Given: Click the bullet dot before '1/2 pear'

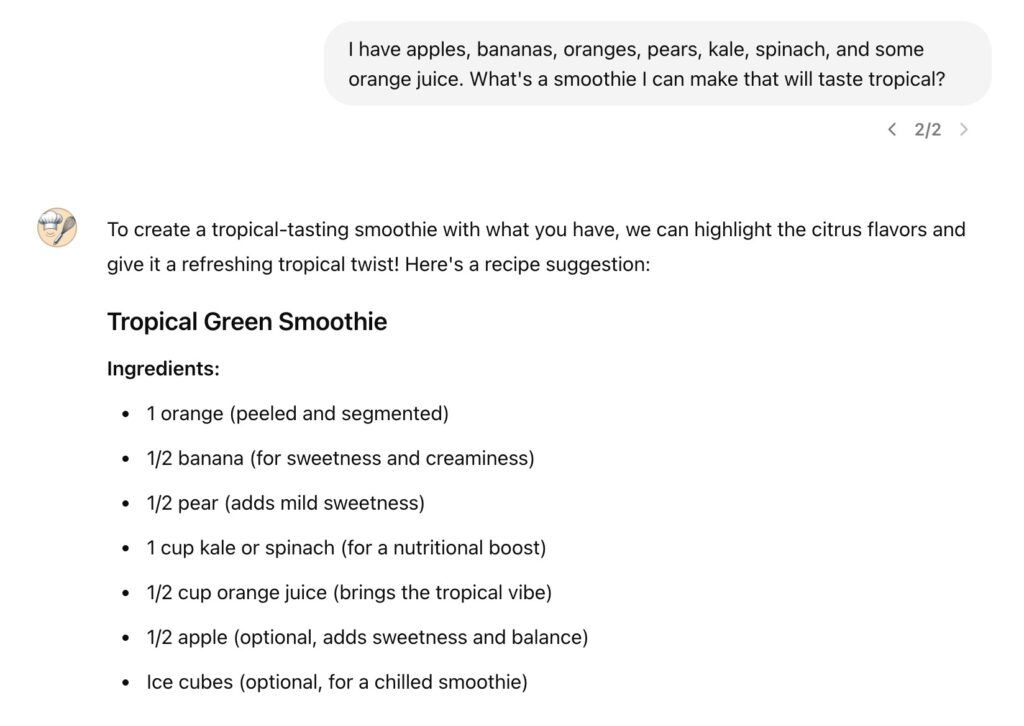Looking at the screenshot, I should click(125, 504).
